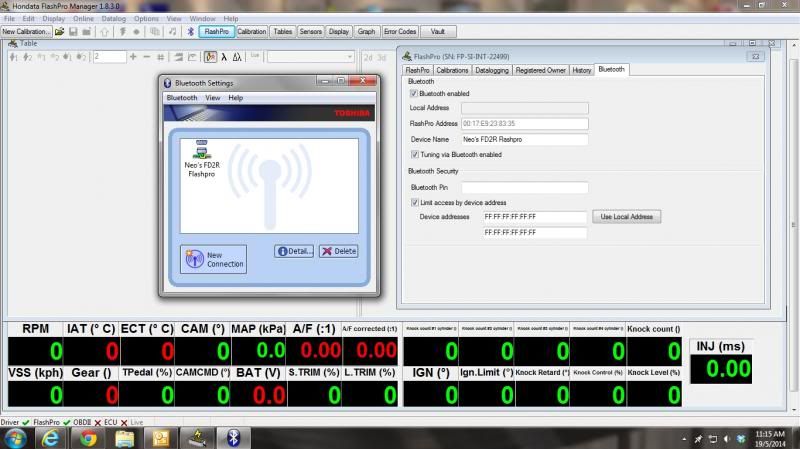The image size is (800, 449).
Task: Open Google Chrome from the taskbar
Action: [x=88, y=438]
